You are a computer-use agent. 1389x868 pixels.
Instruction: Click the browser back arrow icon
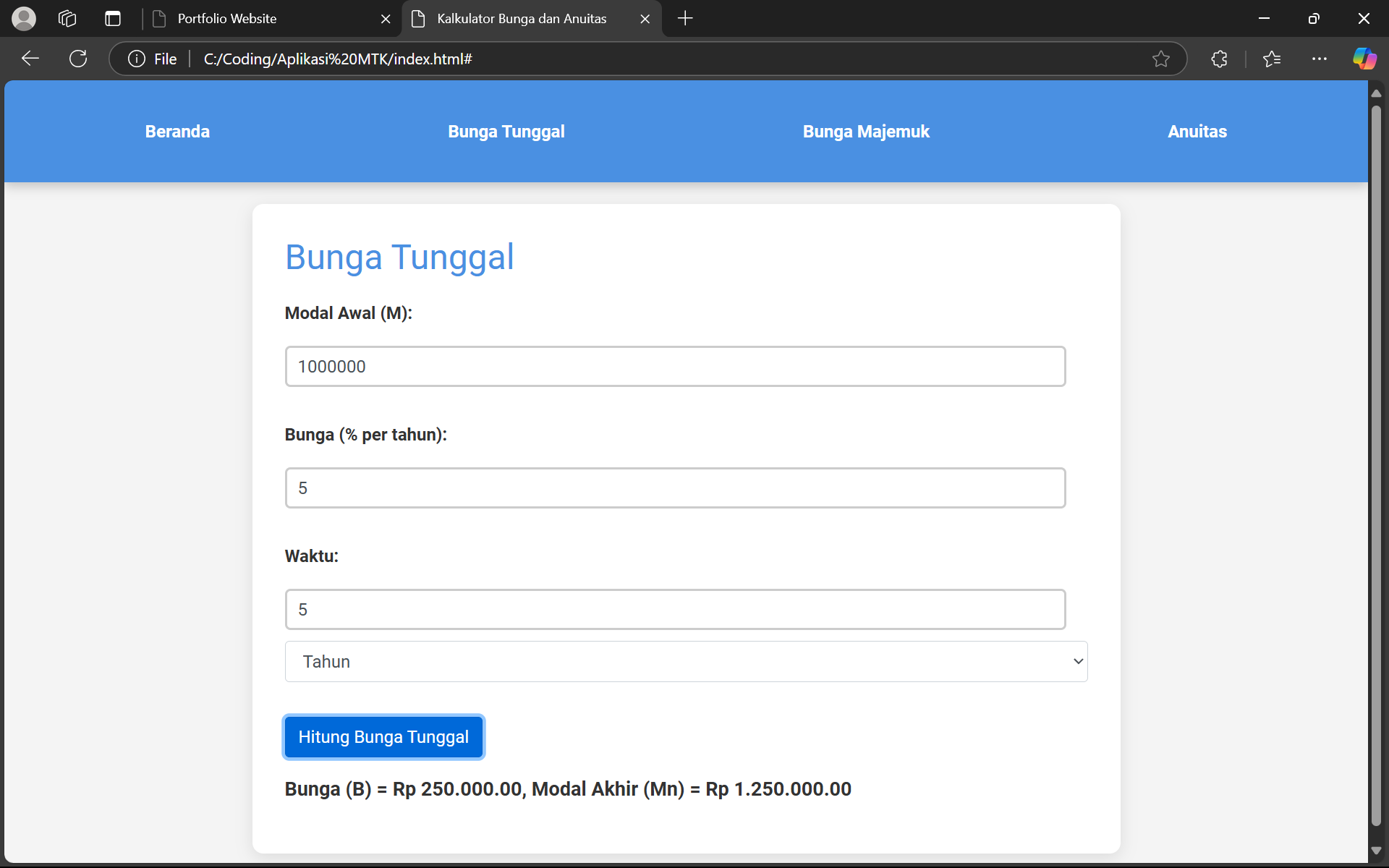coord(30,59)
